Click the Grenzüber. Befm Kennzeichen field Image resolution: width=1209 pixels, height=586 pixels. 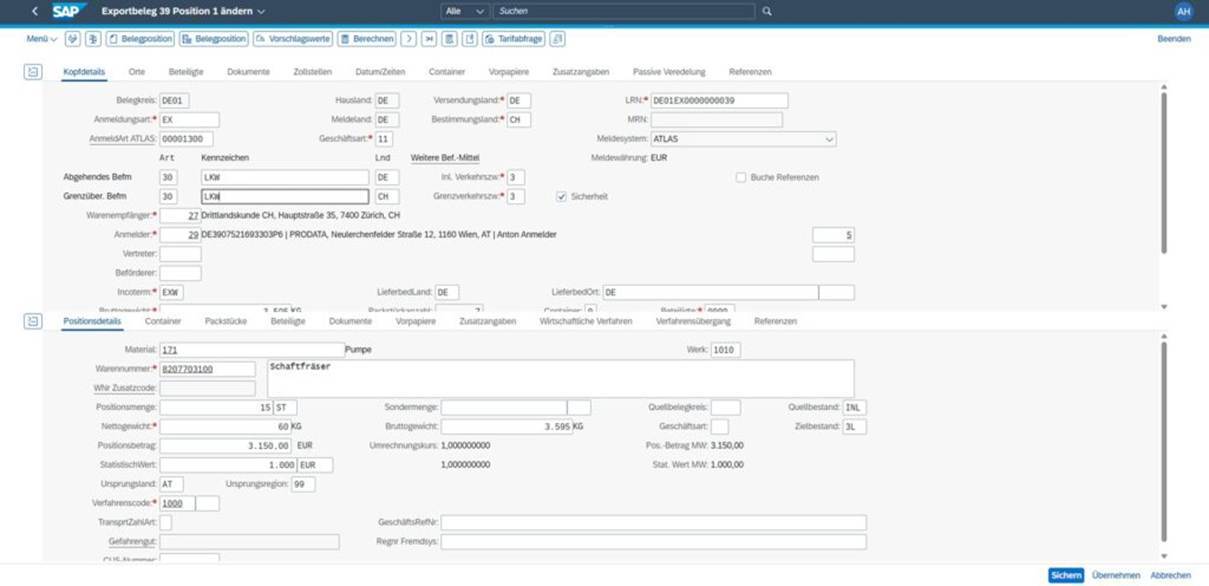[284, 196]
